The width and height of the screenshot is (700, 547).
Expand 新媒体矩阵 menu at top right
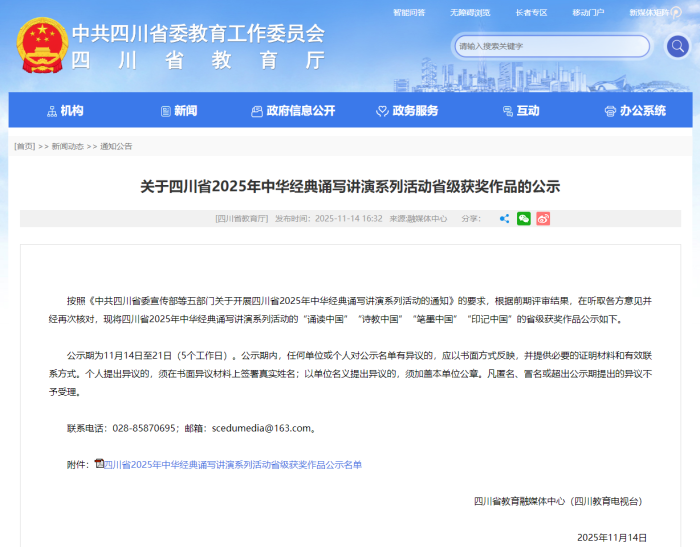(650, 13)
